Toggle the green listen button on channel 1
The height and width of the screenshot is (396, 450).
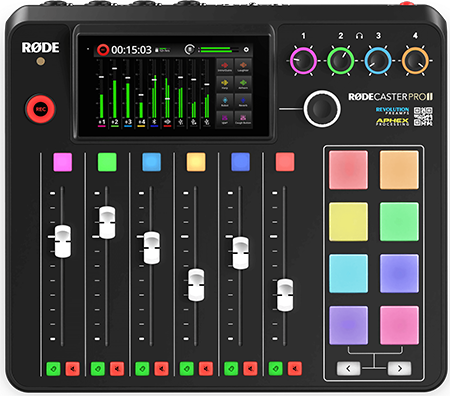pyautogui.click(x=53, y=369)
